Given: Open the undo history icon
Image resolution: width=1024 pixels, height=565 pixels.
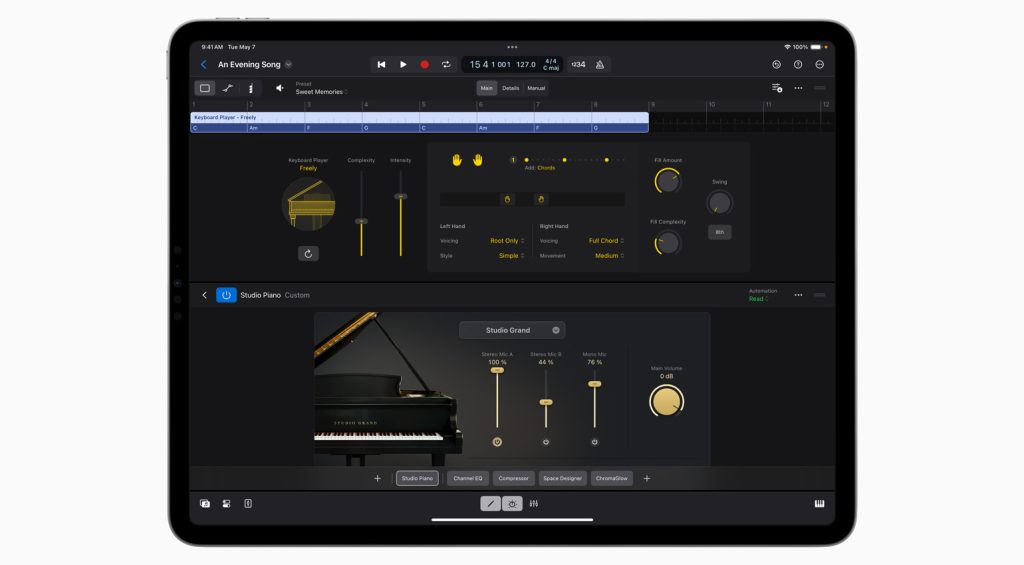Looking at the screenshot, I should [x=776, y=65].
